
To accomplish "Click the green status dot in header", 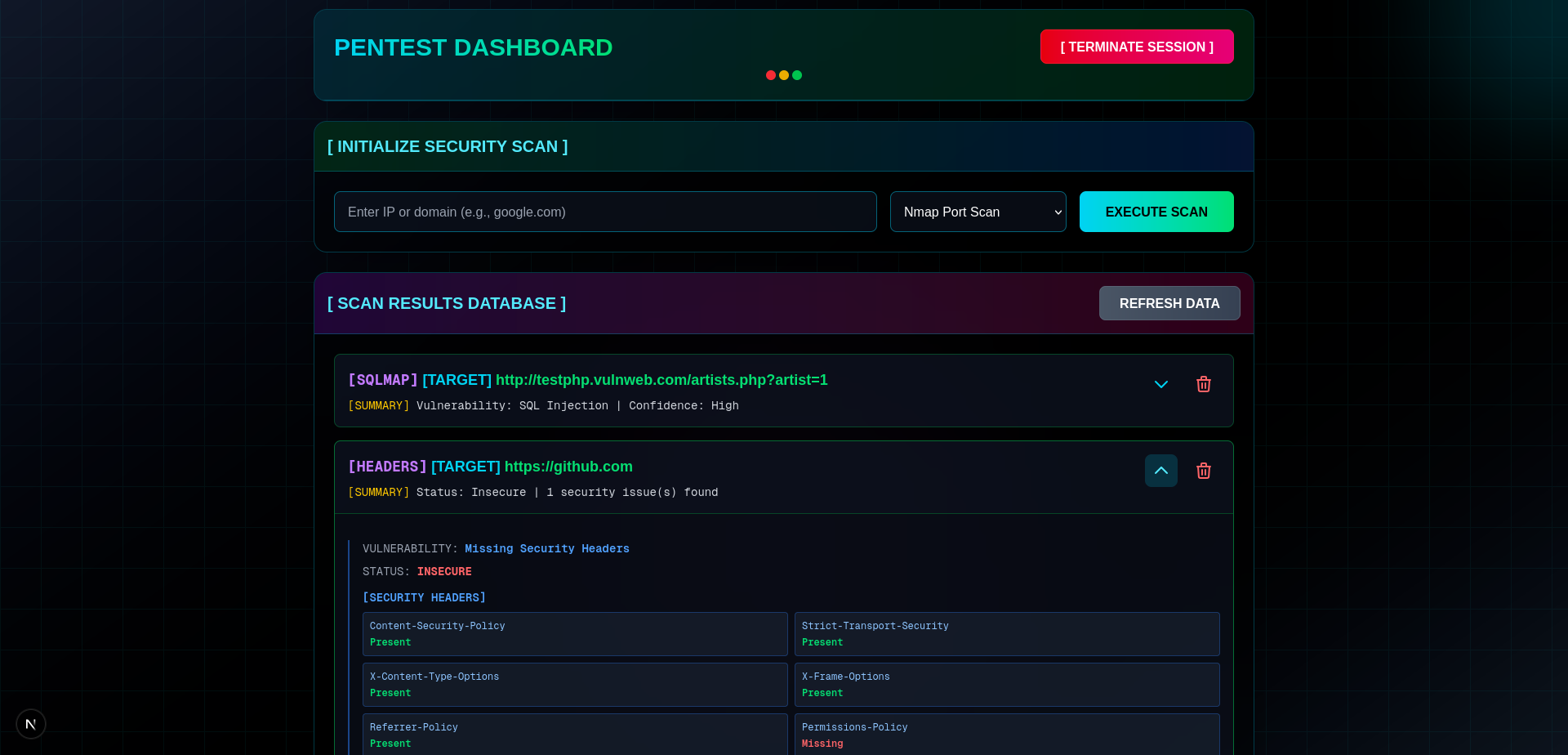I will coord(797,74).
